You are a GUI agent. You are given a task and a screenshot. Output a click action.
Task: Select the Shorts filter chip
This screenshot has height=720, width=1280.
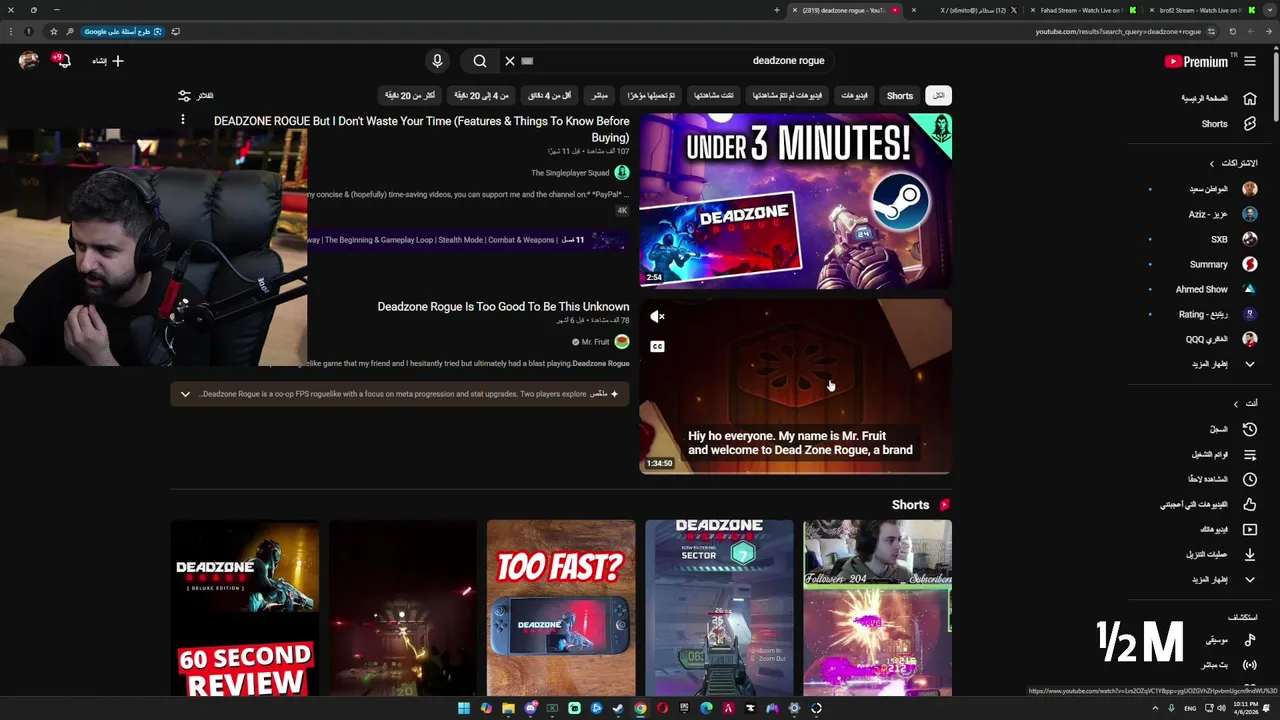[900, 96]
